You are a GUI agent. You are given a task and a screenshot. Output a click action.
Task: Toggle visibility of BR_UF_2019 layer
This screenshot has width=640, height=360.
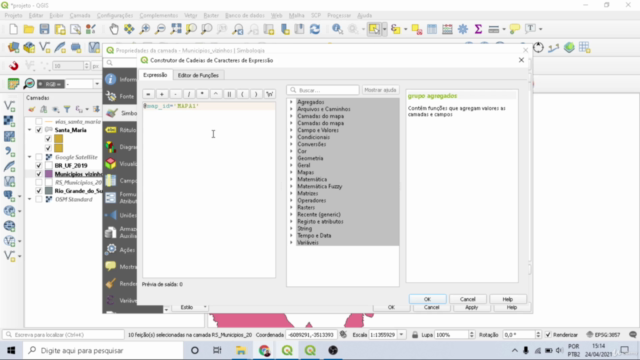click(39, 165)
